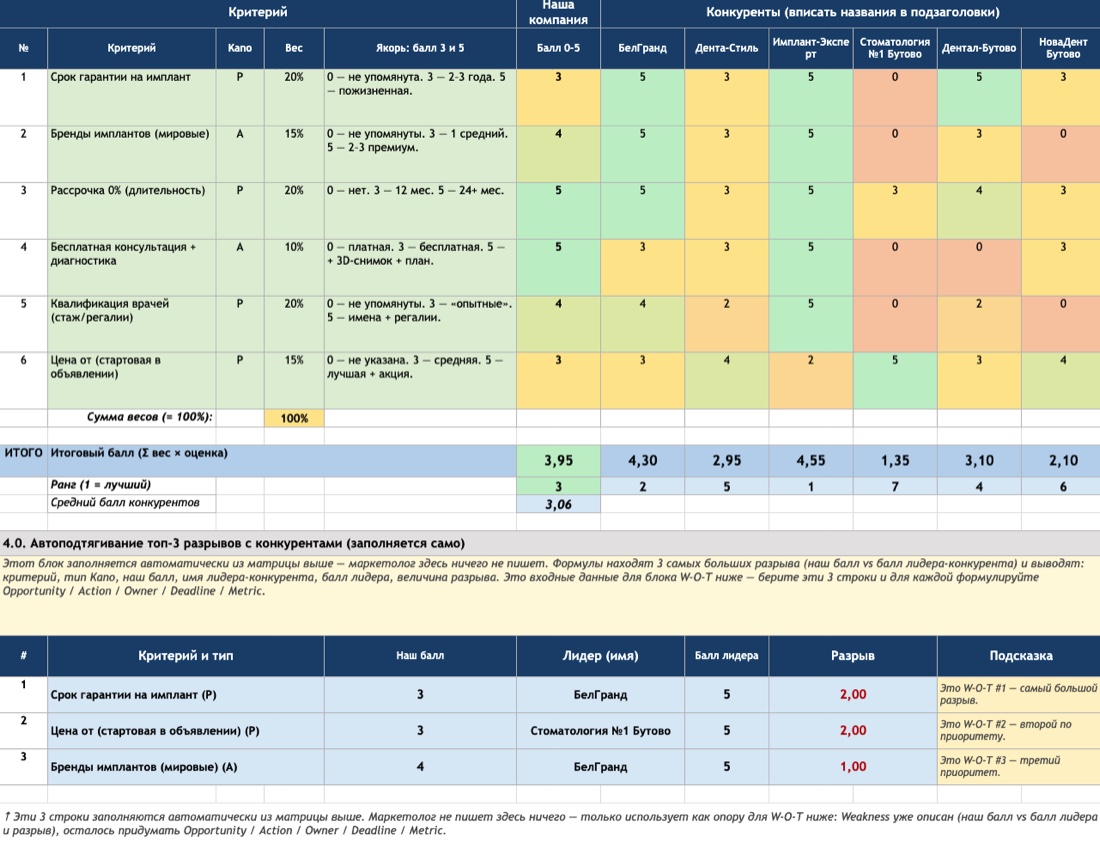Select the 'Конкуренты (вписать названия в подзаголовки)' header

click(851, 13)
